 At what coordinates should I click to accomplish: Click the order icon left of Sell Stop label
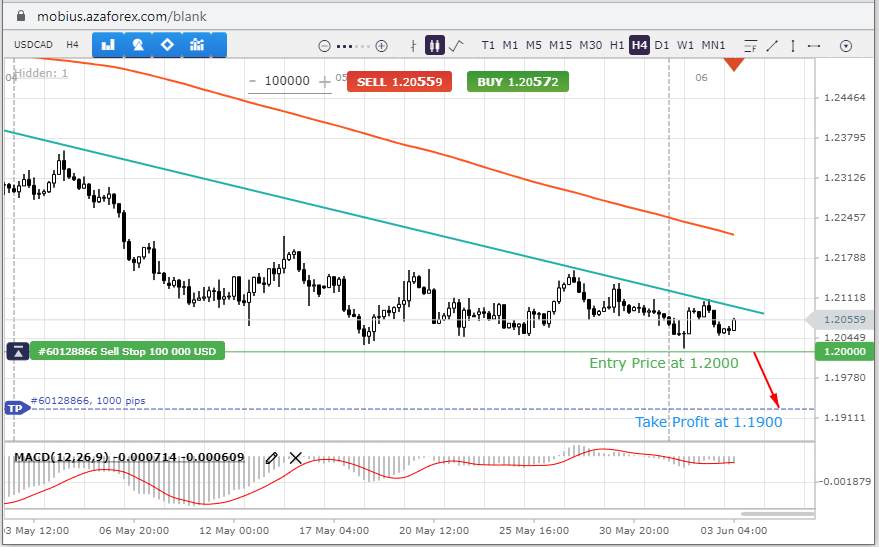pyautogui.click(x=18, y=351)
